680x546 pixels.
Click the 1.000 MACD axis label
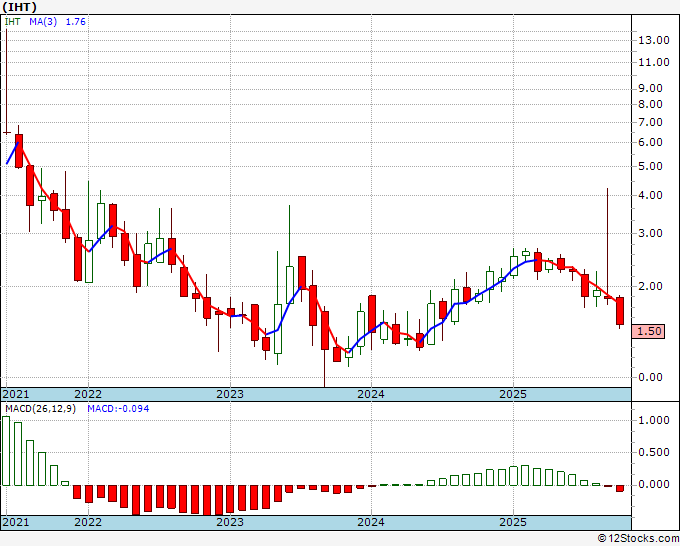[654, 421]
